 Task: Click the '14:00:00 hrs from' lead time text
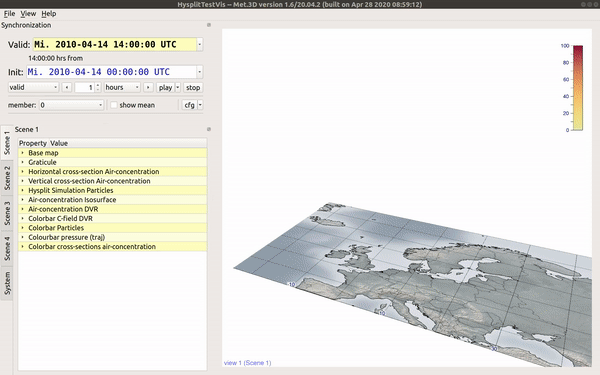(x=55, y=58)
